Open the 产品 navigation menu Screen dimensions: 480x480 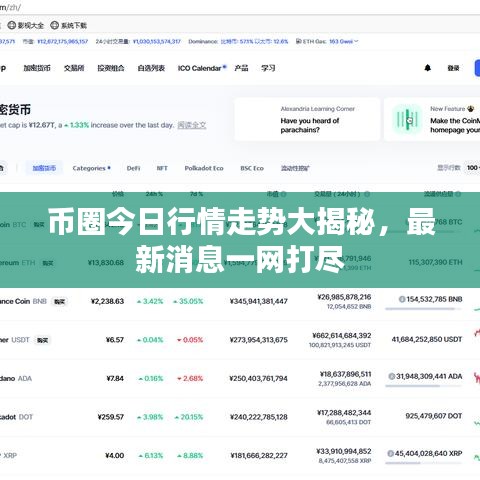pyautogui.click(x=241, y=68)
